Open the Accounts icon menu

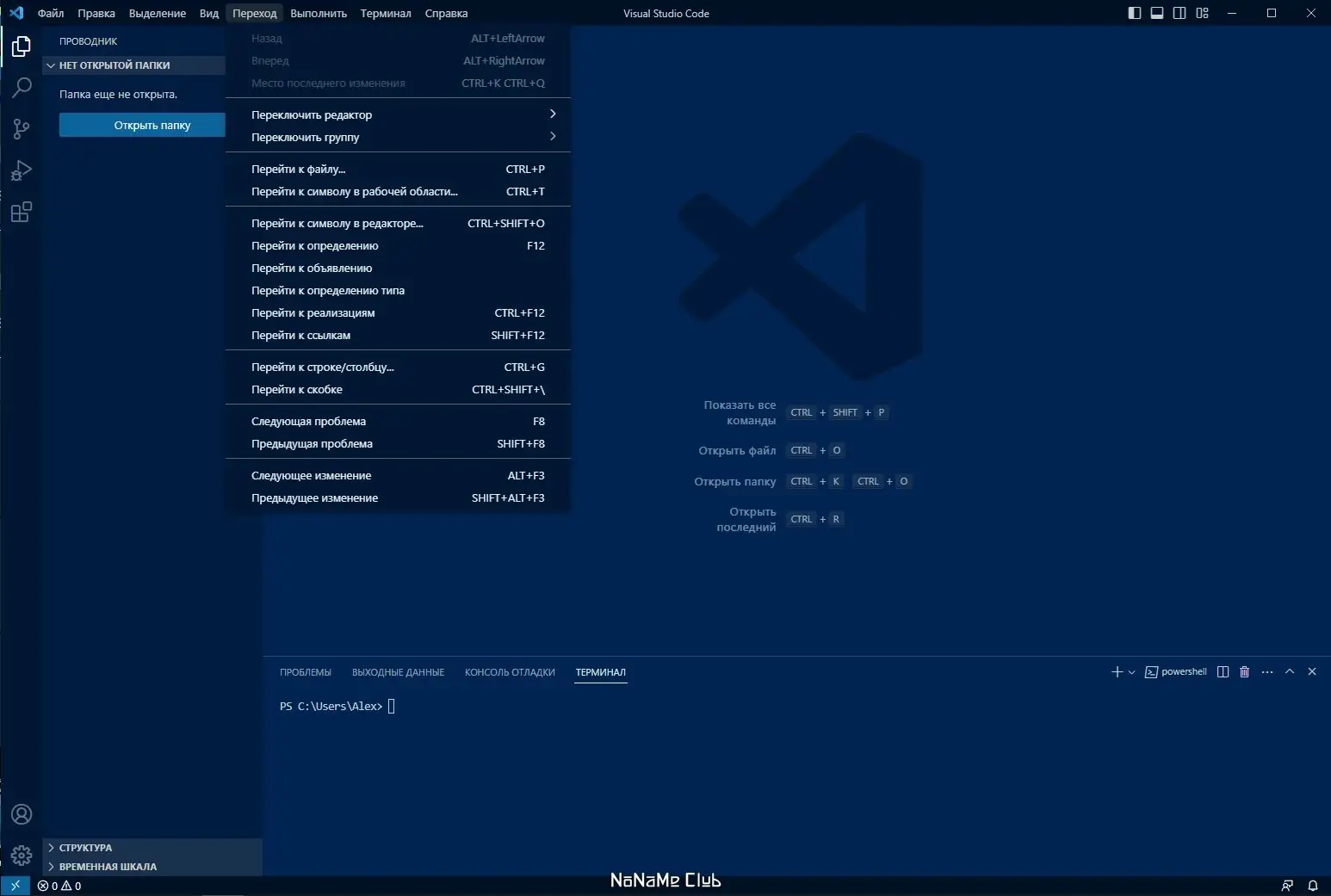click(x=22, y=814)
